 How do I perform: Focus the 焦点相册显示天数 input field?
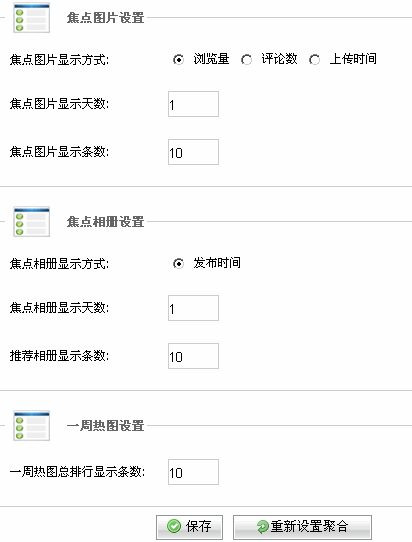coord(193,308)
